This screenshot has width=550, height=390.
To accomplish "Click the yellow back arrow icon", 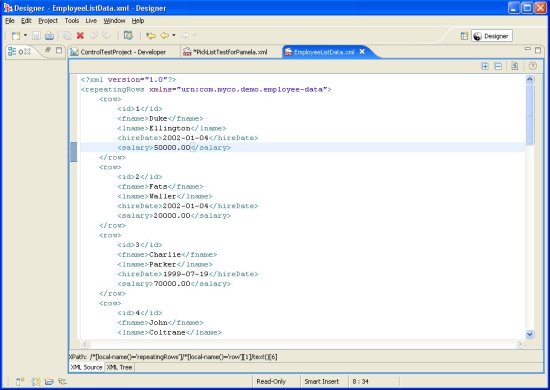I will (x=164, y=35).
